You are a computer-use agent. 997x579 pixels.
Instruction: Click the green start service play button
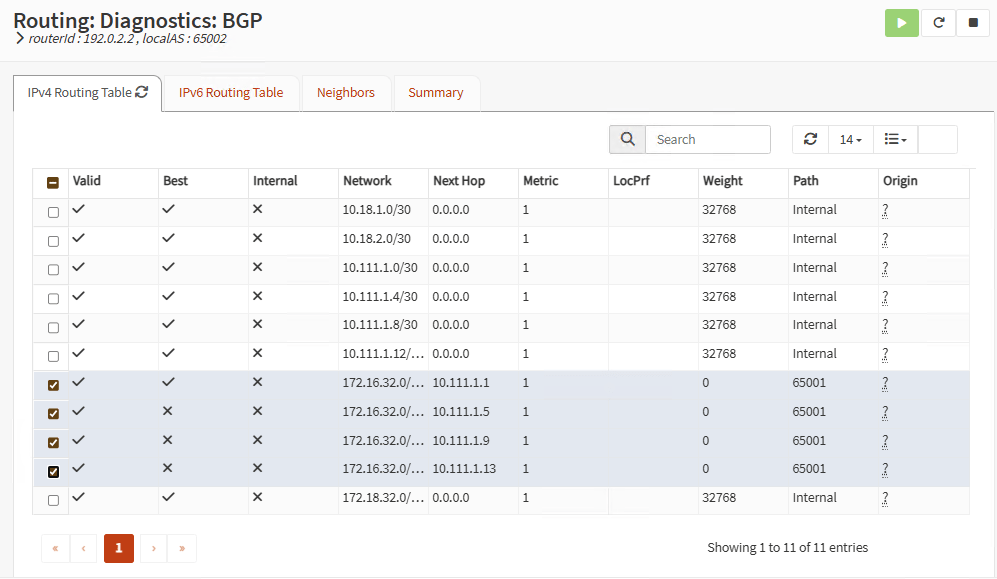[x=901, y=23]
